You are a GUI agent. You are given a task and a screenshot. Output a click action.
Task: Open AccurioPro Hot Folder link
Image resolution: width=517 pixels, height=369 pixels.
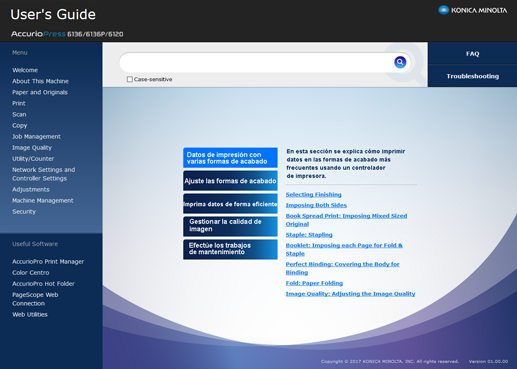coord(43,284)
